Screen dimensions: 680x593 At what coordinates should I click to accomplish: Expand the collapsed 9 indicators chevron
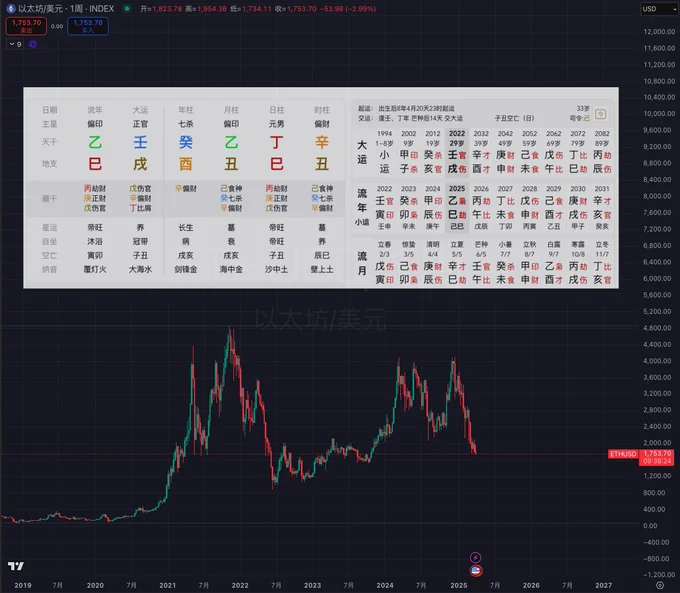pos(15,44)
